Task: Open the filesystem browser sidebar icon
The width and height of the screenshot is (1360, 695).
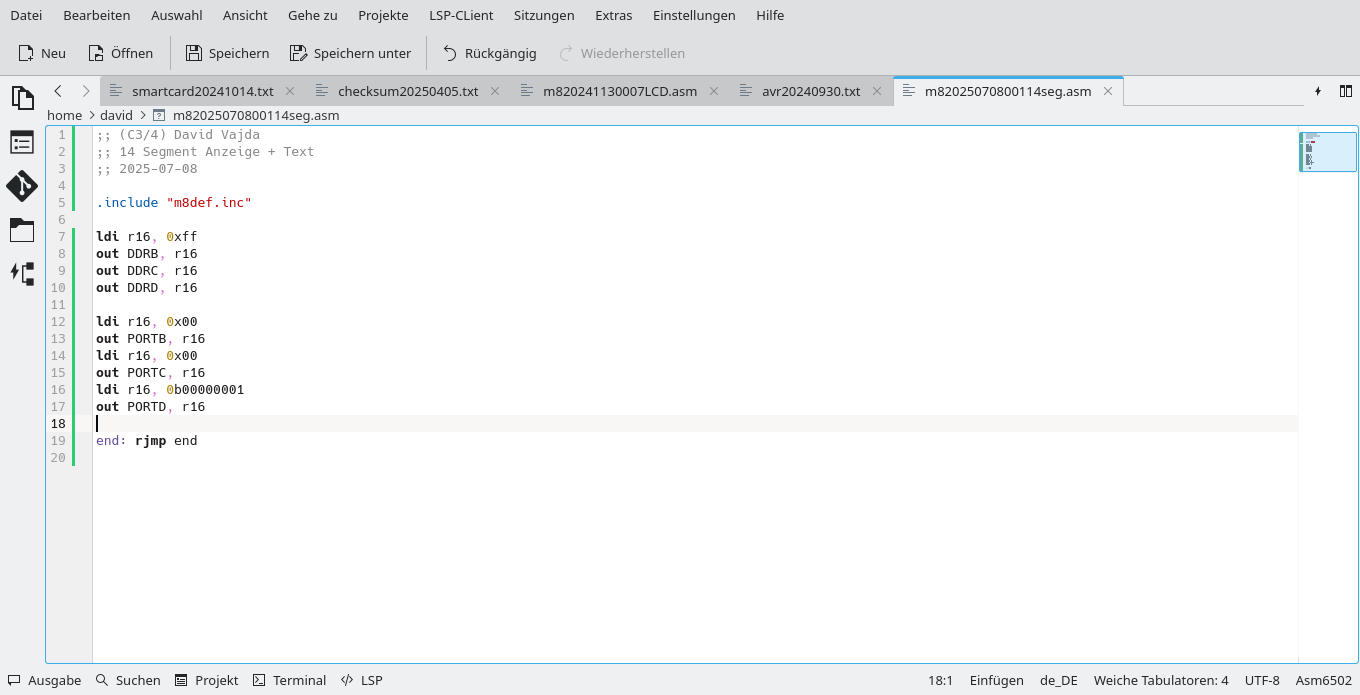Action: click(22, 230)
